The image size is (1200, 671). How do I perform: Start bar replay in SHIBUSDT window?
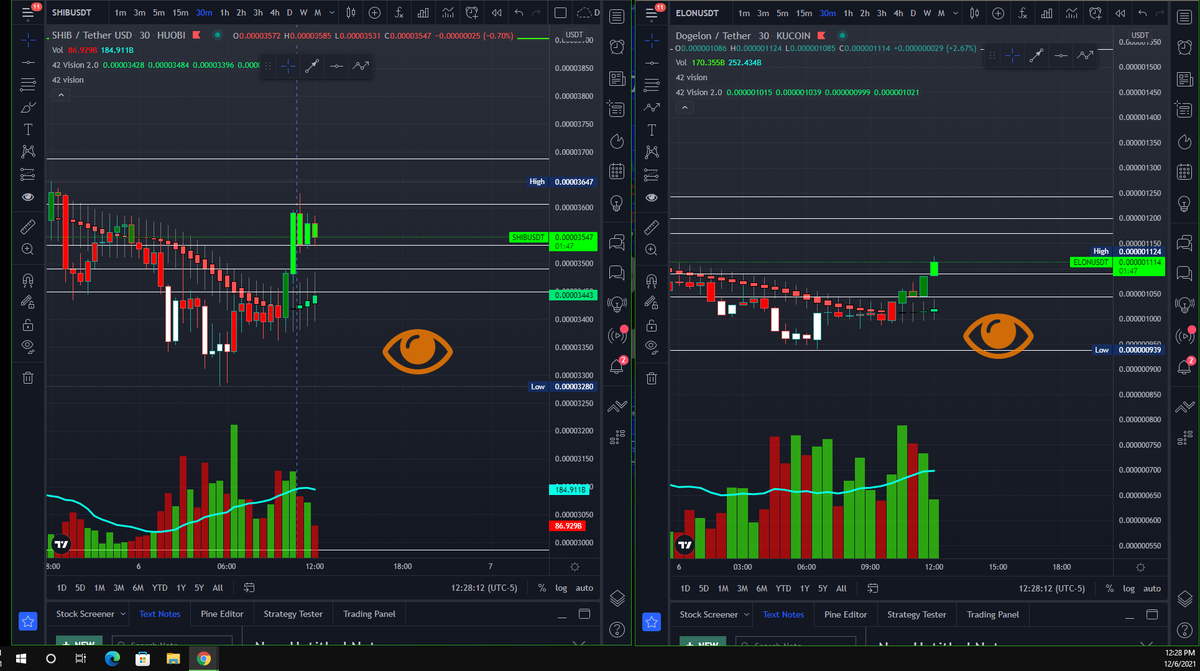(x=496, y=13)
